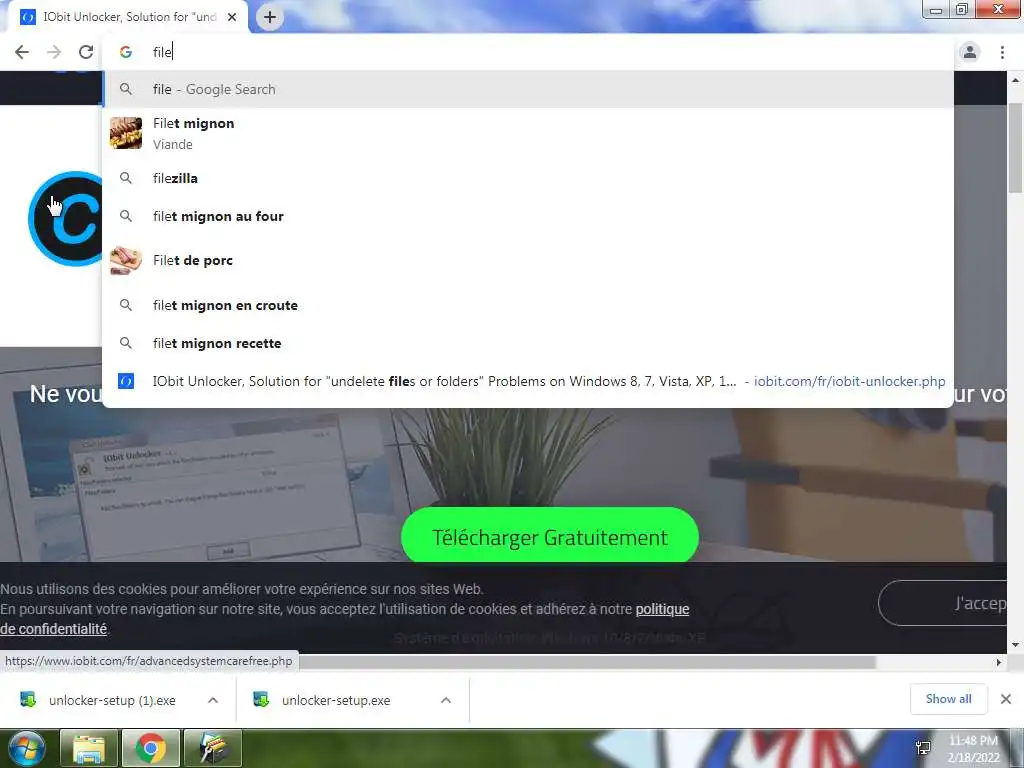Reload the page with the refresh icon
The width and height of the screenshot is (1024, 768).
86,52
